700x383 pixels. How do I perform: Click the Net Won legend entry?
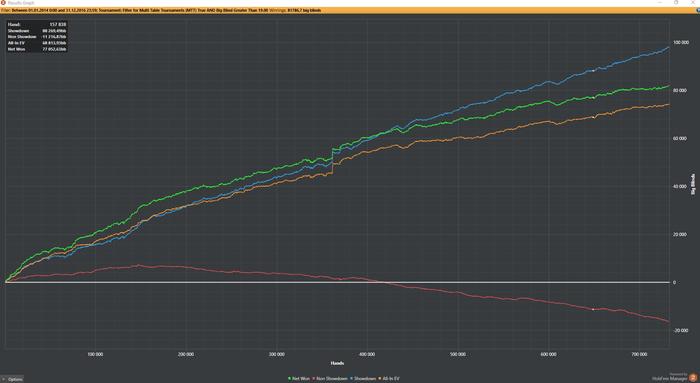[299, 379]
